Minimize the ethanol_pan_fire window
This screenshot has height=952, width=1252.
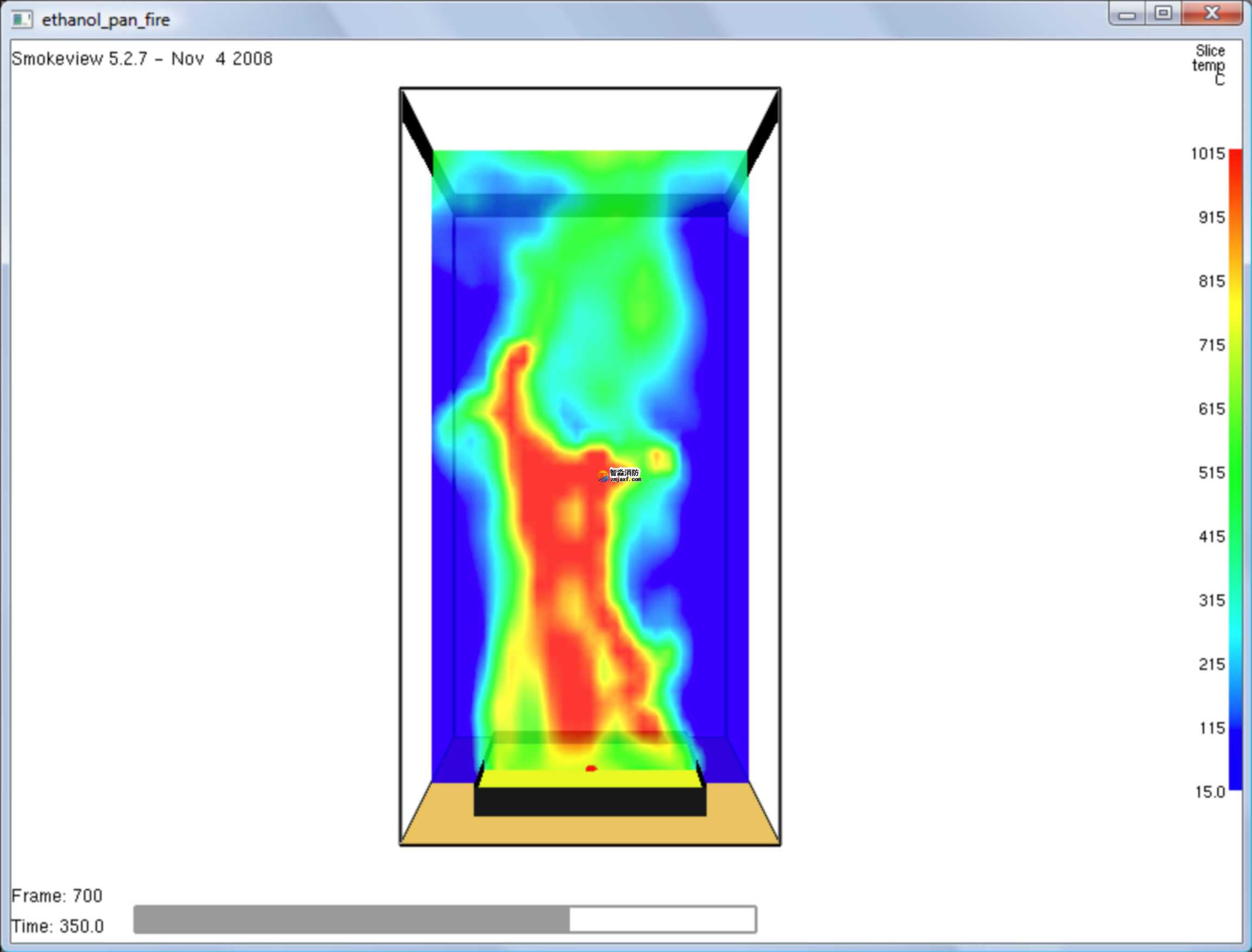[x=1127, y=15]
